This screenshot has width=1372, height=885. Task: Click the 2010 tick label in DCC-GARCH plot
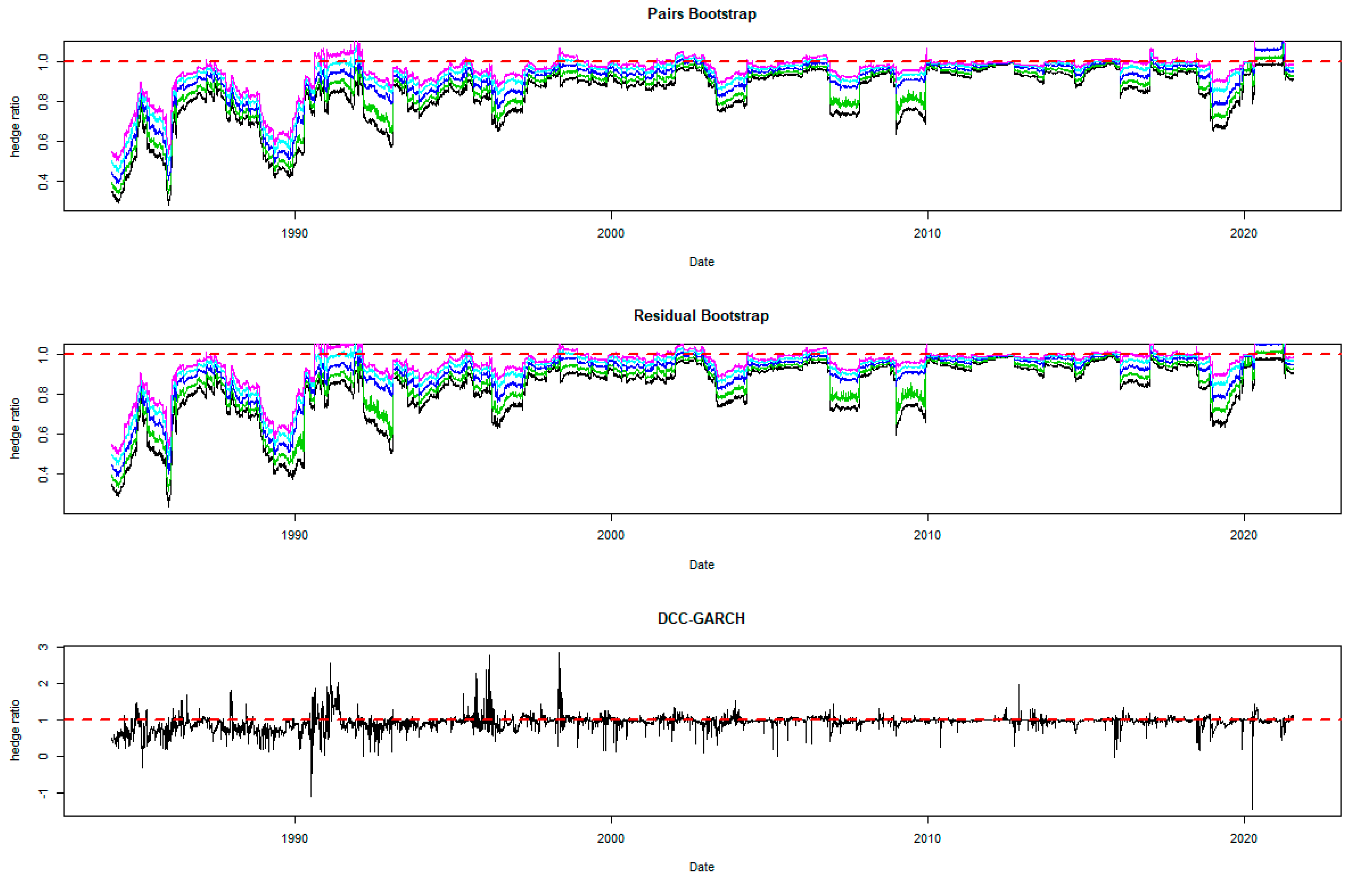[x=927, y=838]
